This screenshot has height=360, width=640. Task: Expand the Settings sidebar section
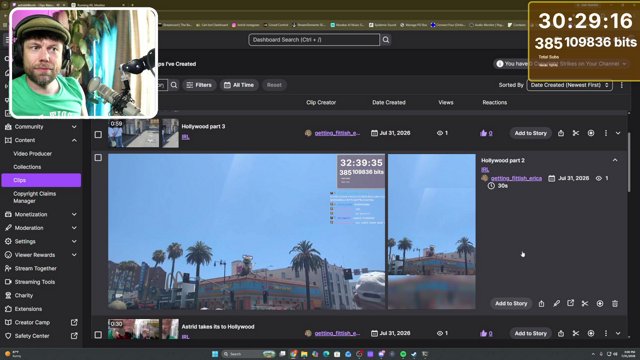point(41,241)
